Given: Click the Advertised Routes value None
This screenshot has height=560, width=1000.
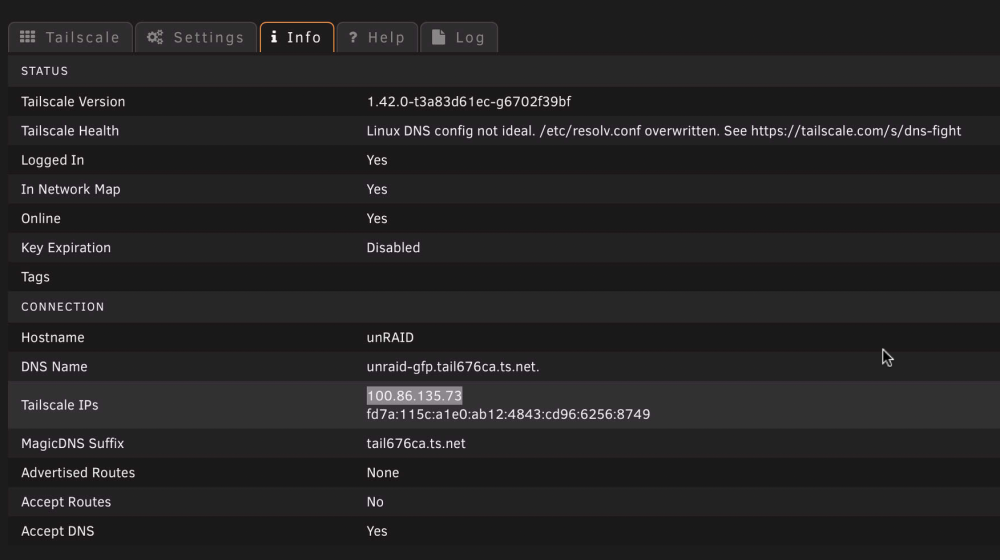Looking at the screenshot, I should click(383, 473).
